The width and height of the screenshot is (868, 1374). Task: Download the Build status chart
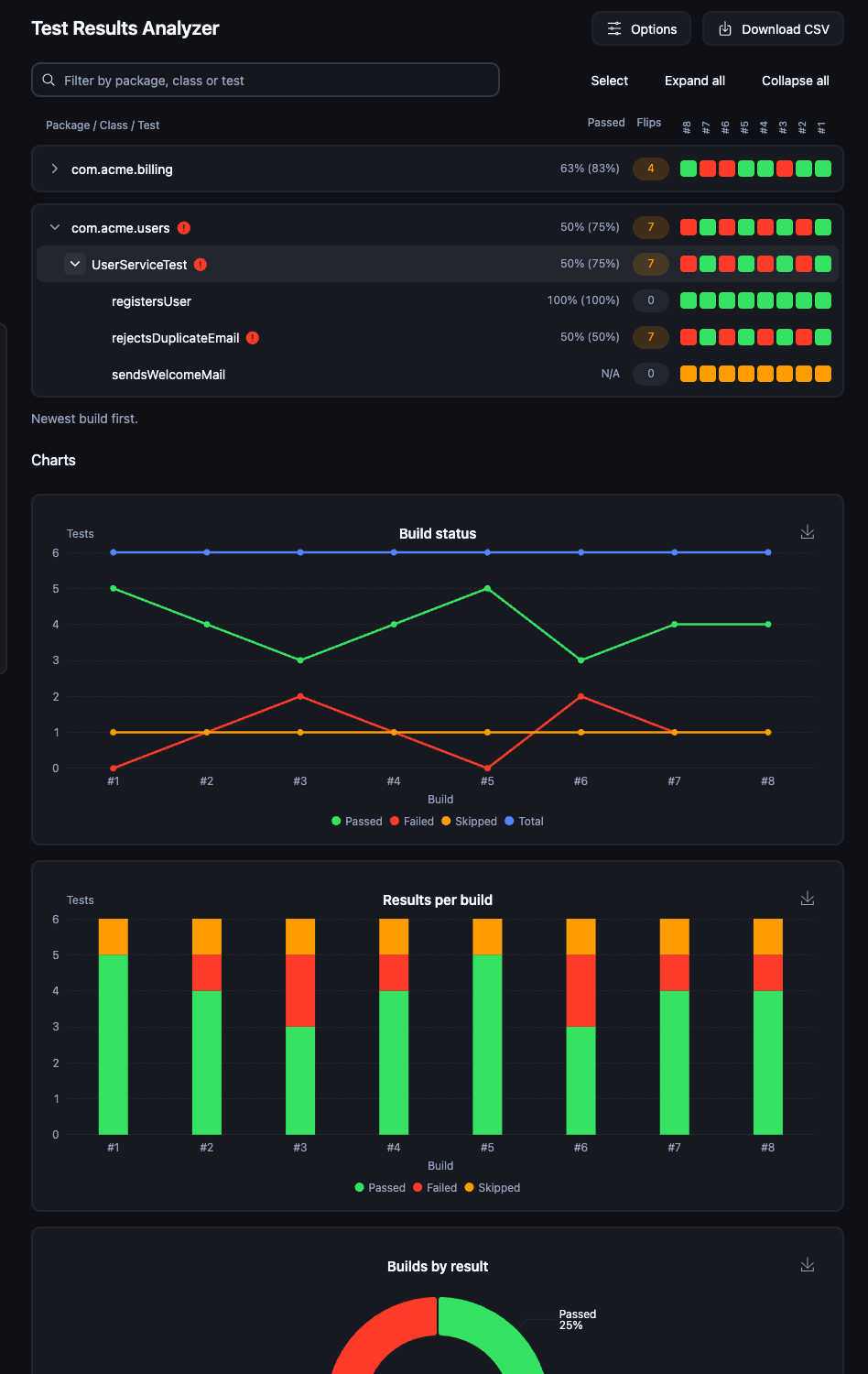click(x=808, y=532)
